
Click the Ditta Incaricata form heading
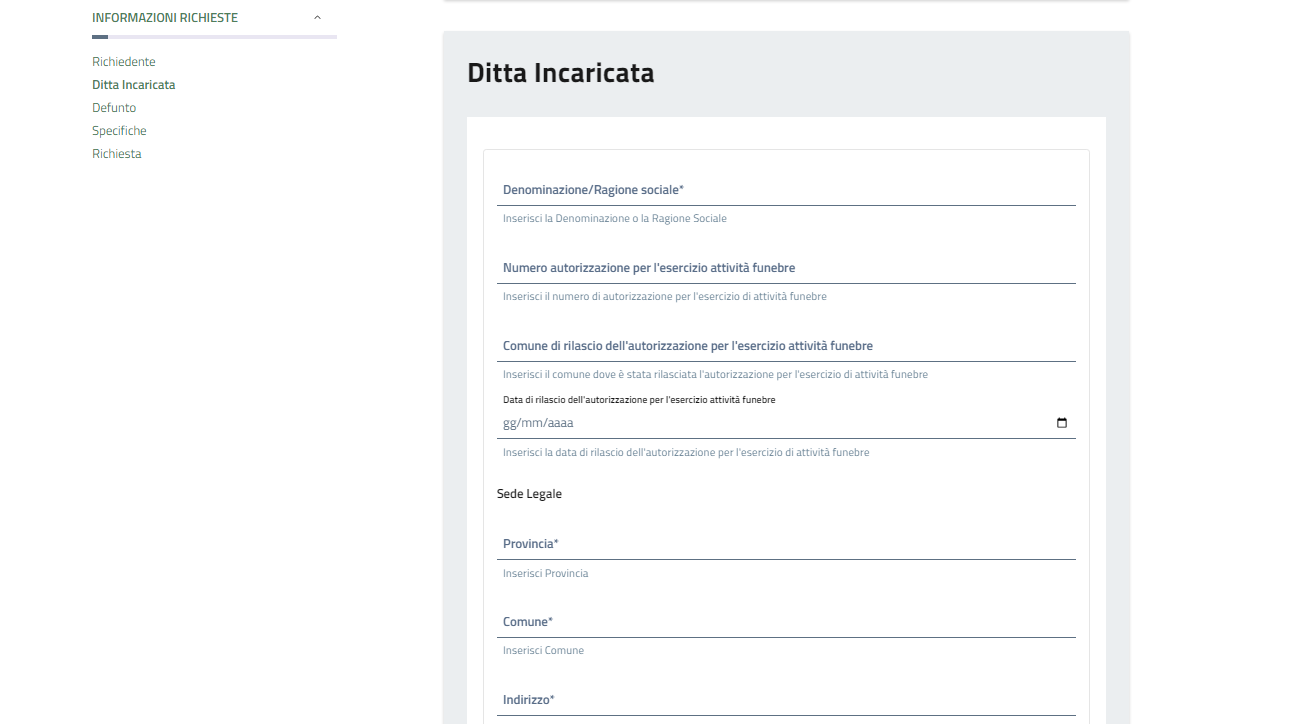point(560,73)
